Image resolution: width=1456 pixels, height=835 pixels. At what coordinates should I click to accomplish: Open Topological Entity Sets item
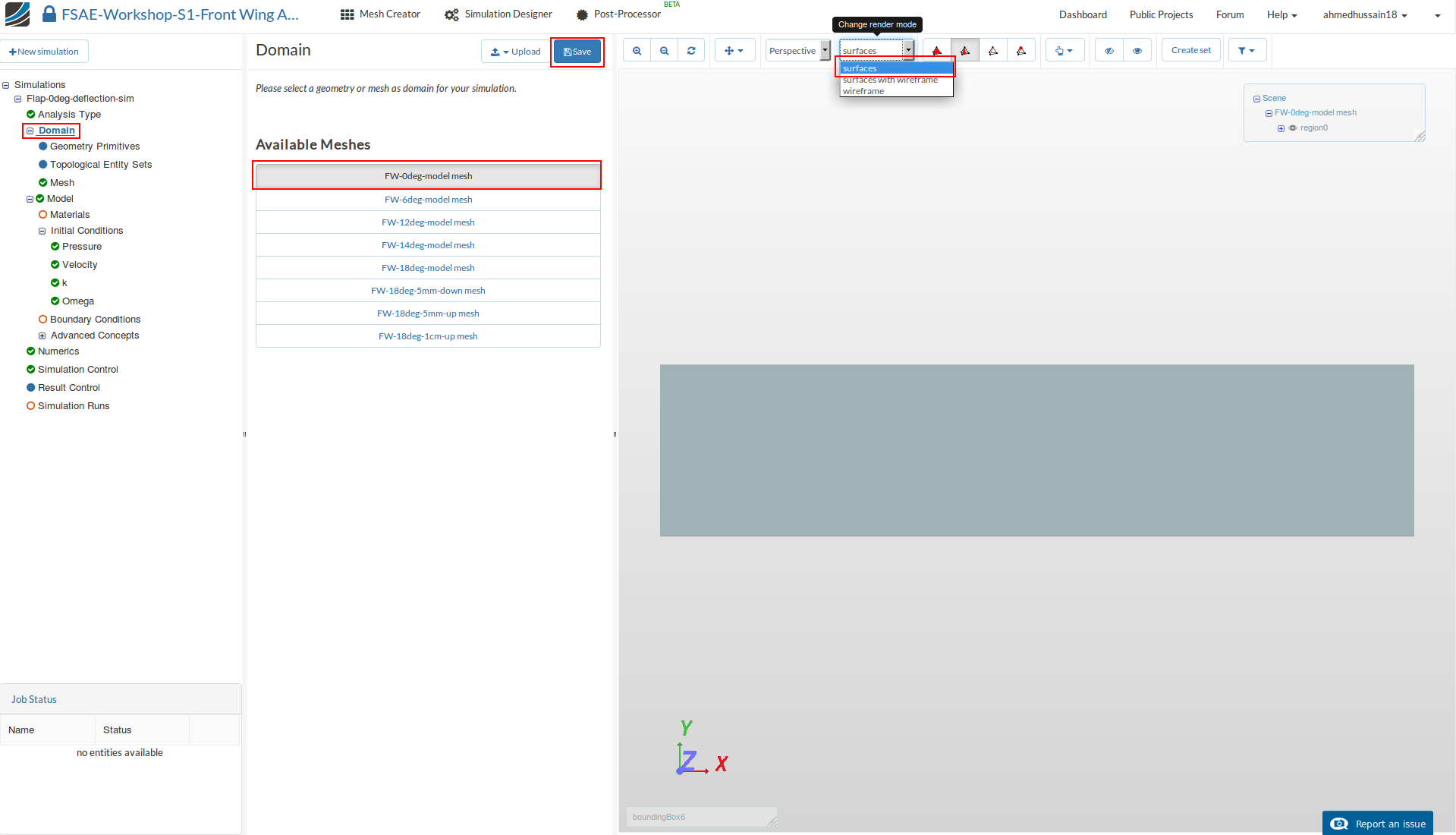point(101,165)
